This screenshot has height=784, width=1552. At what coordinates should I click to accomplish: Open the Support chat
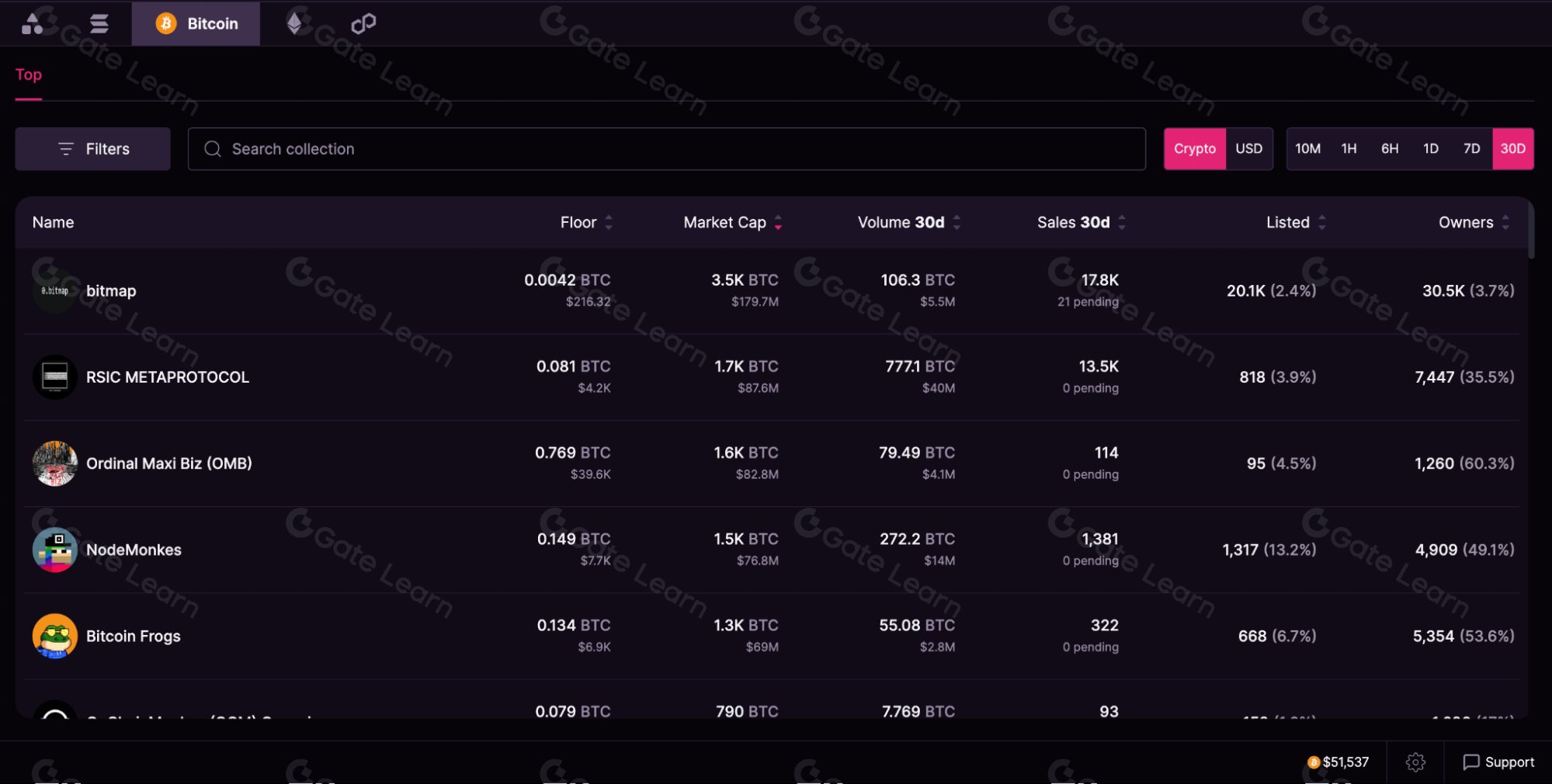click(1498, 762)
